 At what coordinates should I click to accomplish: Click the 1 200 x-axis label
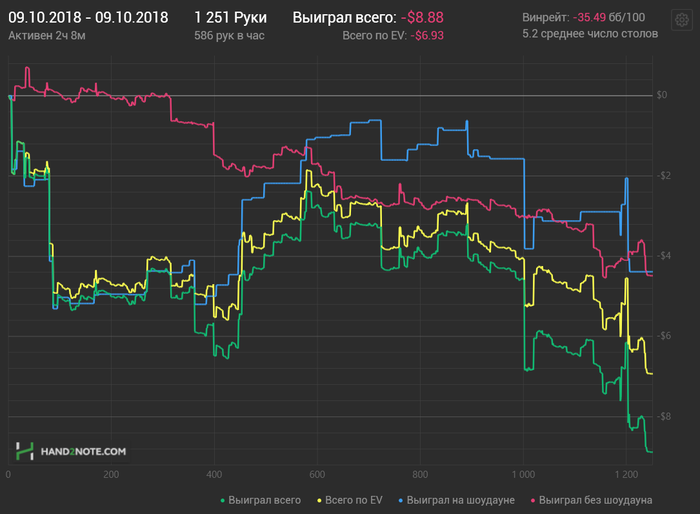tap(626, 475)
